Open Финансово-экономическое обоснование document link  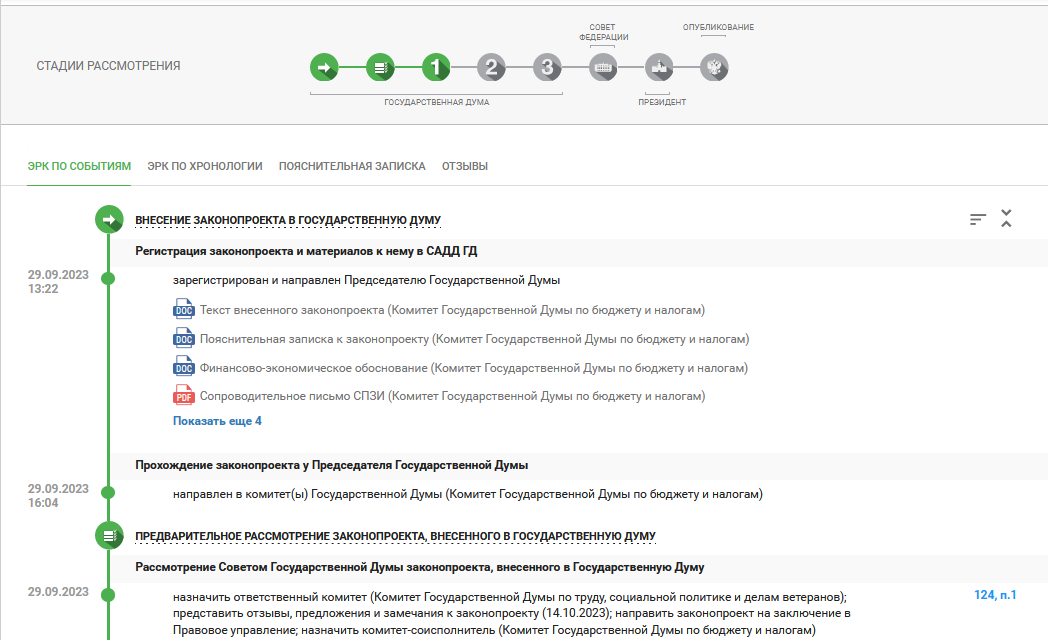pyautogui.click(x=473, y=367)
